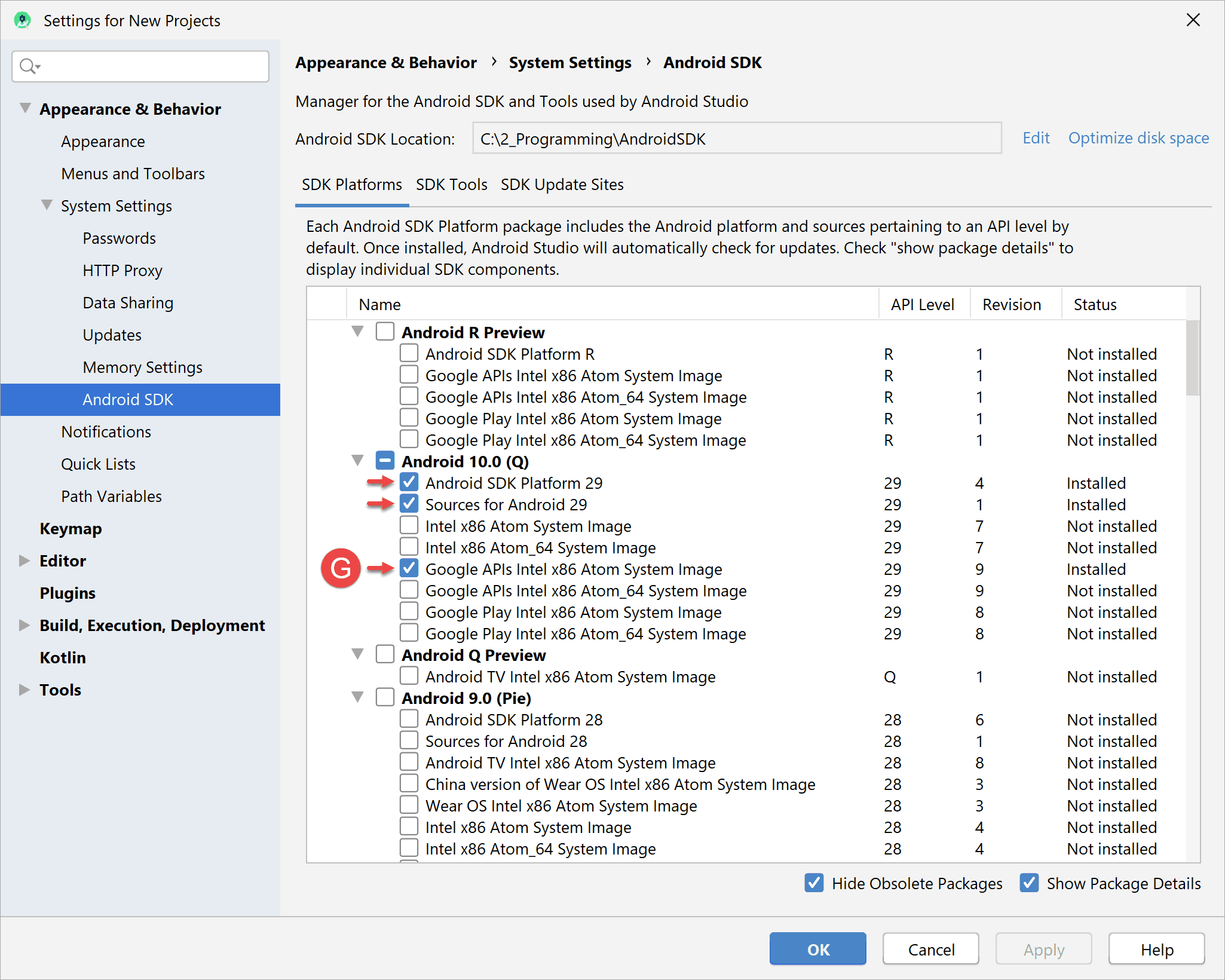Click the Edit SDK location link
Screen dimensions: 1225x980
[1036, 138]
